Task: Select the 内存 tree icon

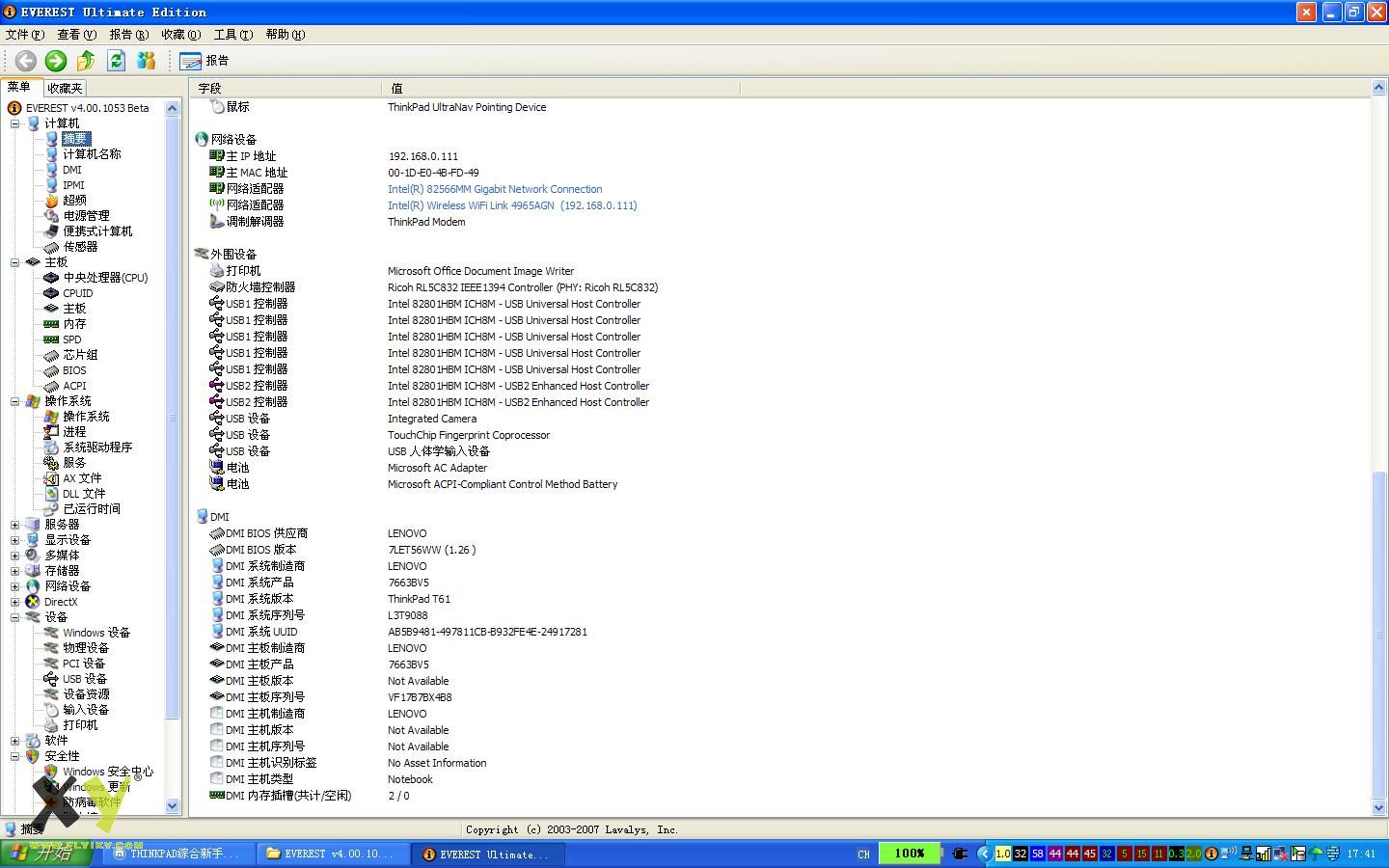Action: pyautogui.click(x=51, y=324)
